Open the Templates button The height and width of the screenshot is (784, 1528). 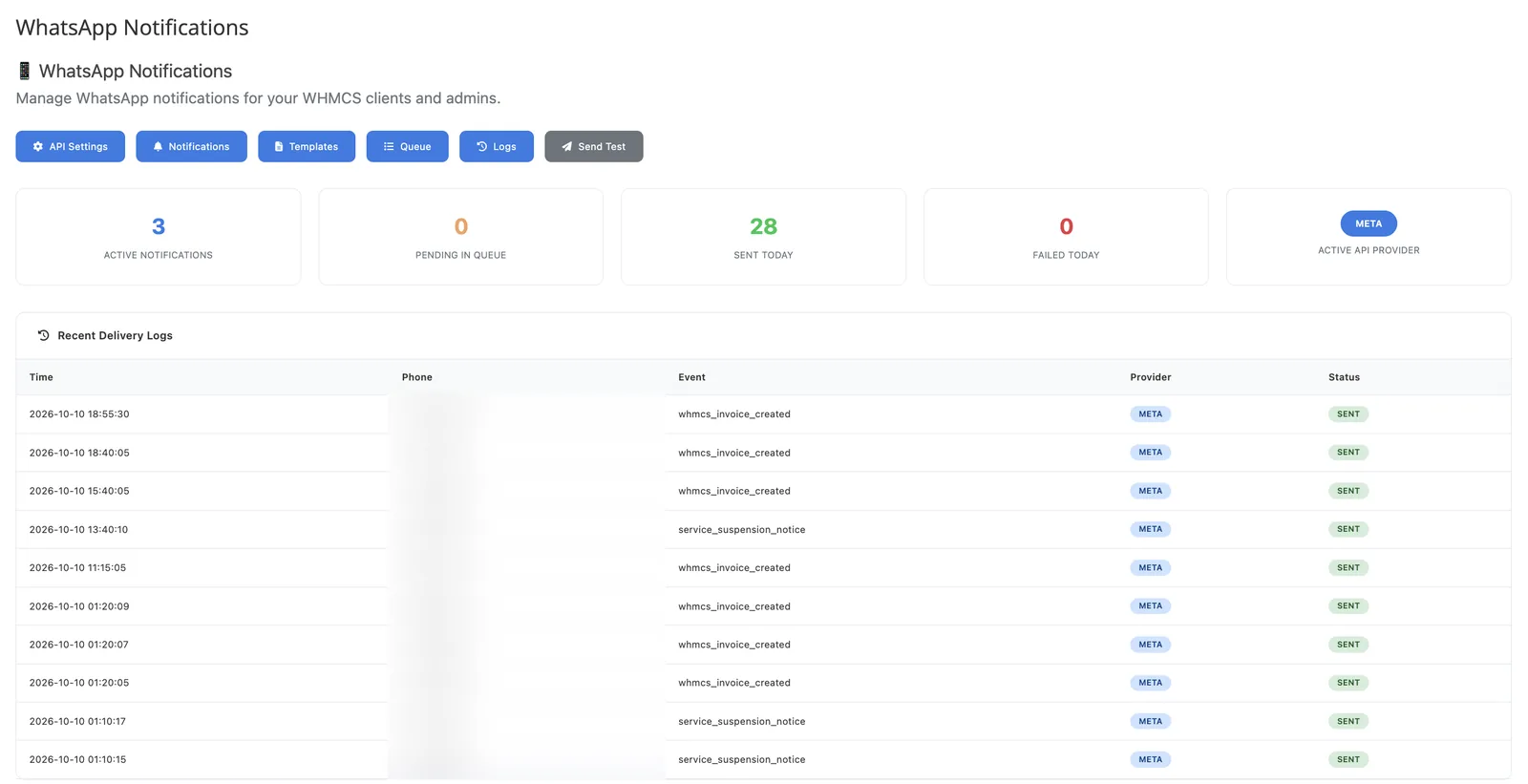pos(307,146)
